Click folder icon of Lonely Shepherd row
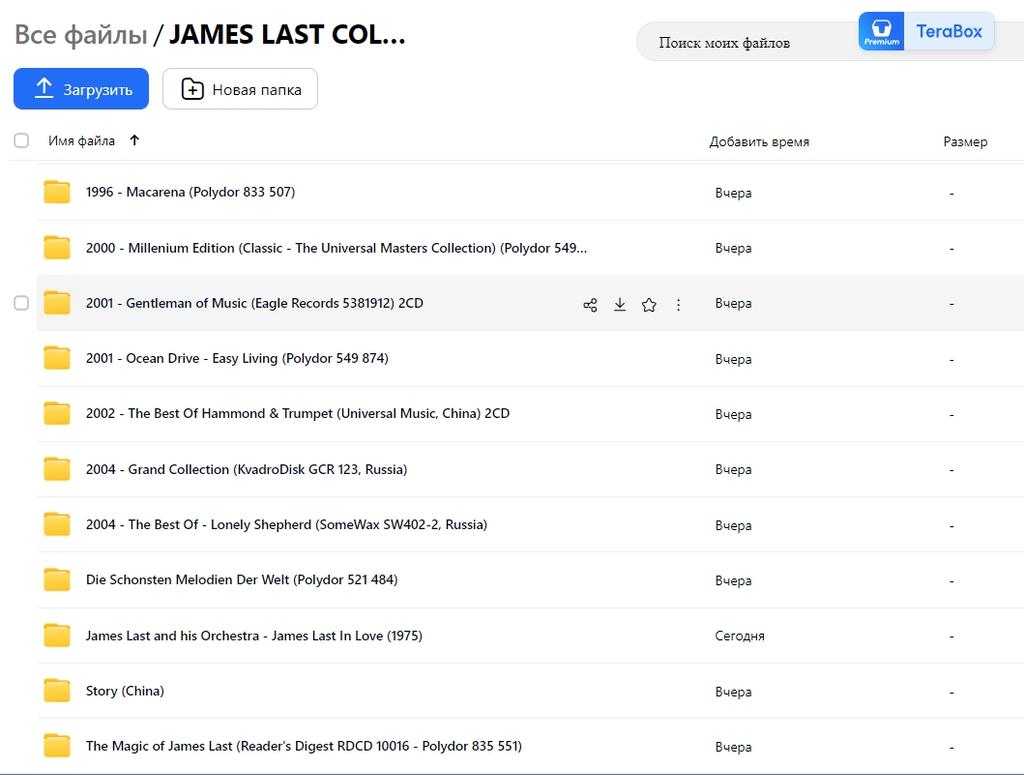The image size is (1024, 775). tap(57, 524)
